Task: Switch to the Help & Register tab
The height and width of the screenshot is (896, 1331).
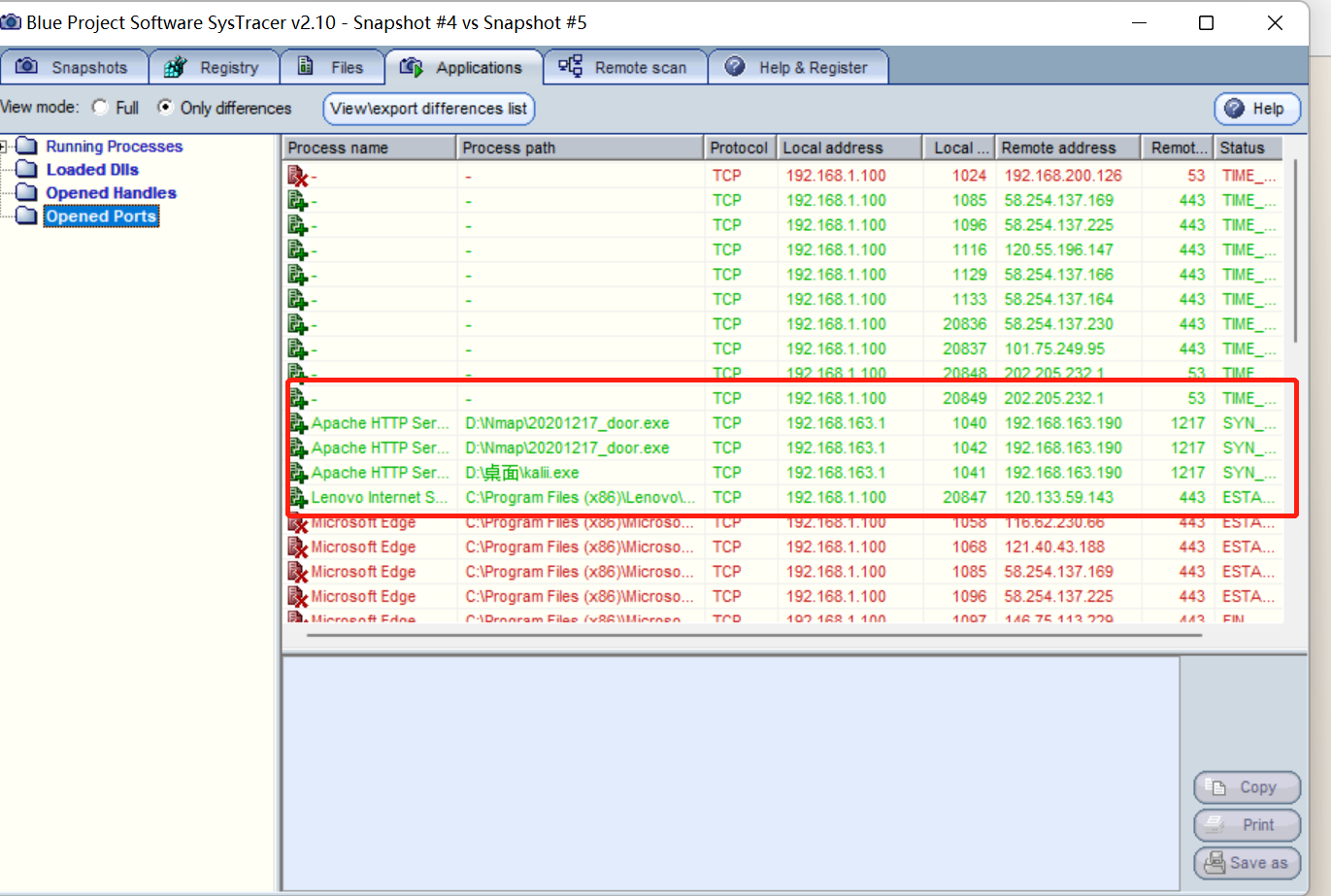Action: (x=798, y=67)
